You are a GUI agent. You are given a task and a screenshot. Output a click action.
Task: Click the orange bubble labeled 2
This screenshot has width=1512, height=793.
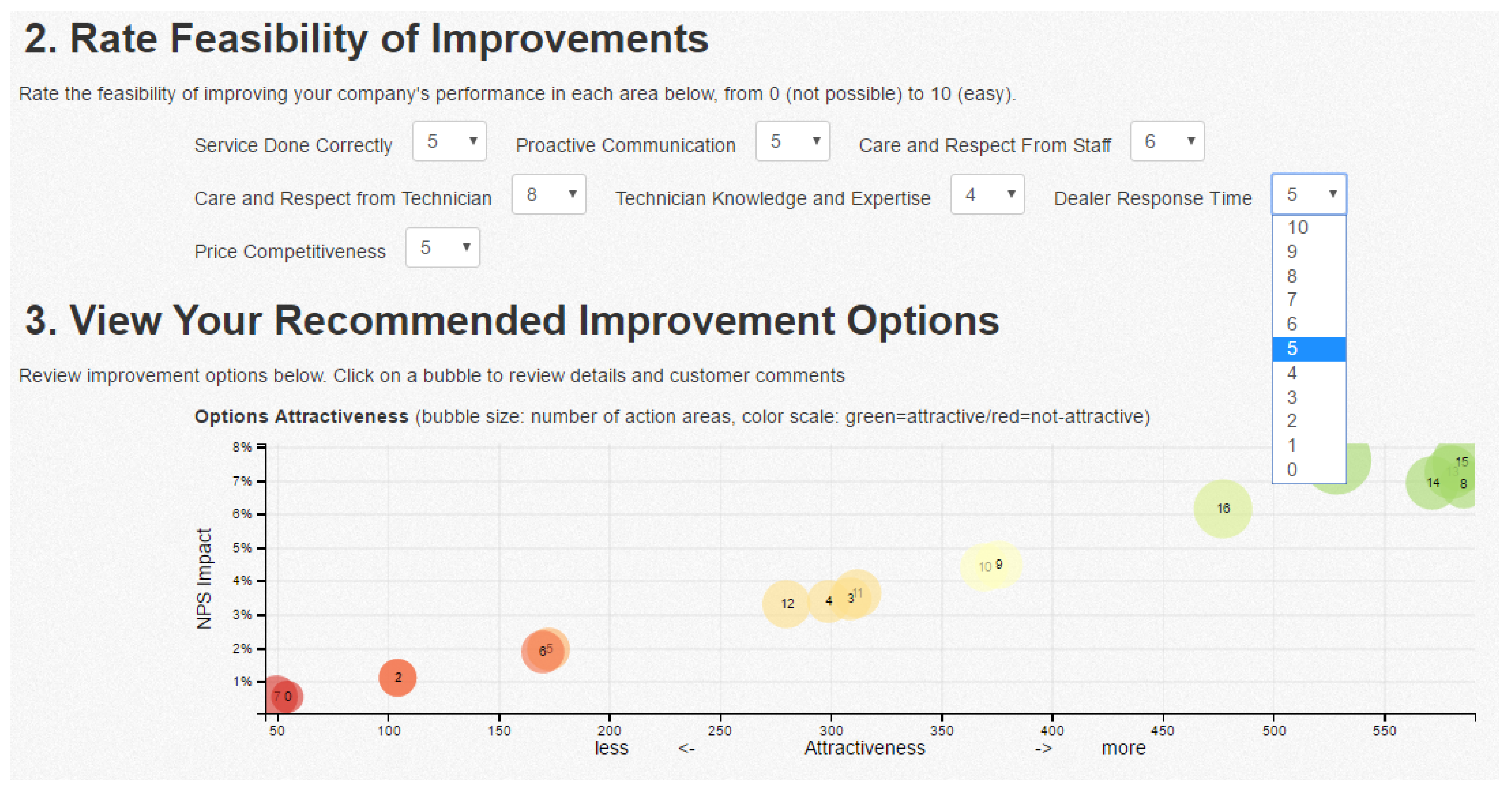coord(397,677)
